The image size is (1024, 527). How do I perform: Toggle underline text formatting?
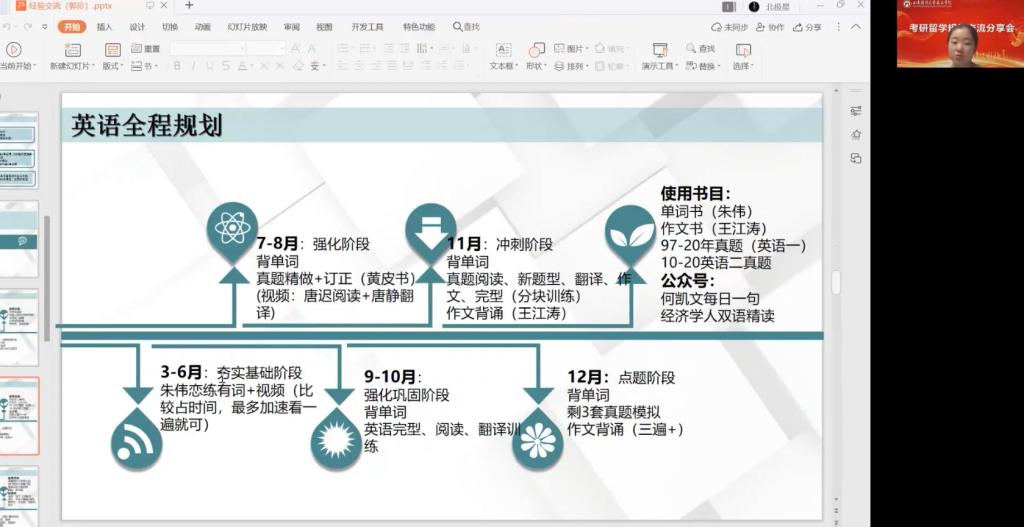[209, 67]
